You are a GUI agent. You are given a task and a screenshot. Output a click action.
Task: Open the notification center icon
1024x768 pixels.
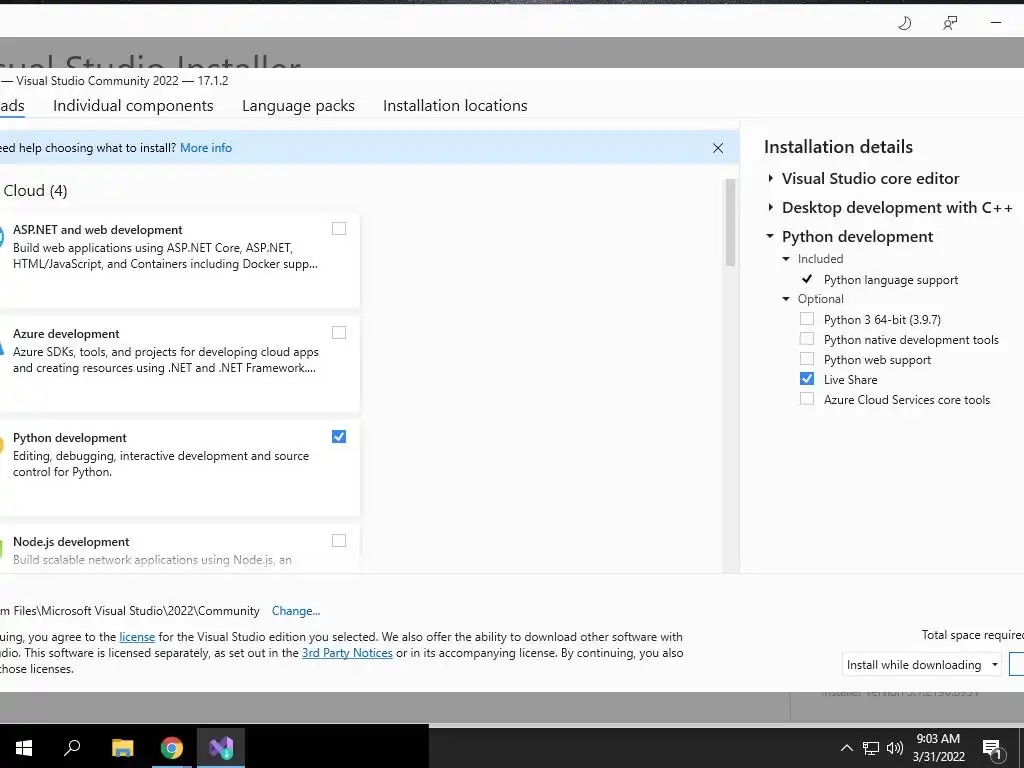coord(992,748)
